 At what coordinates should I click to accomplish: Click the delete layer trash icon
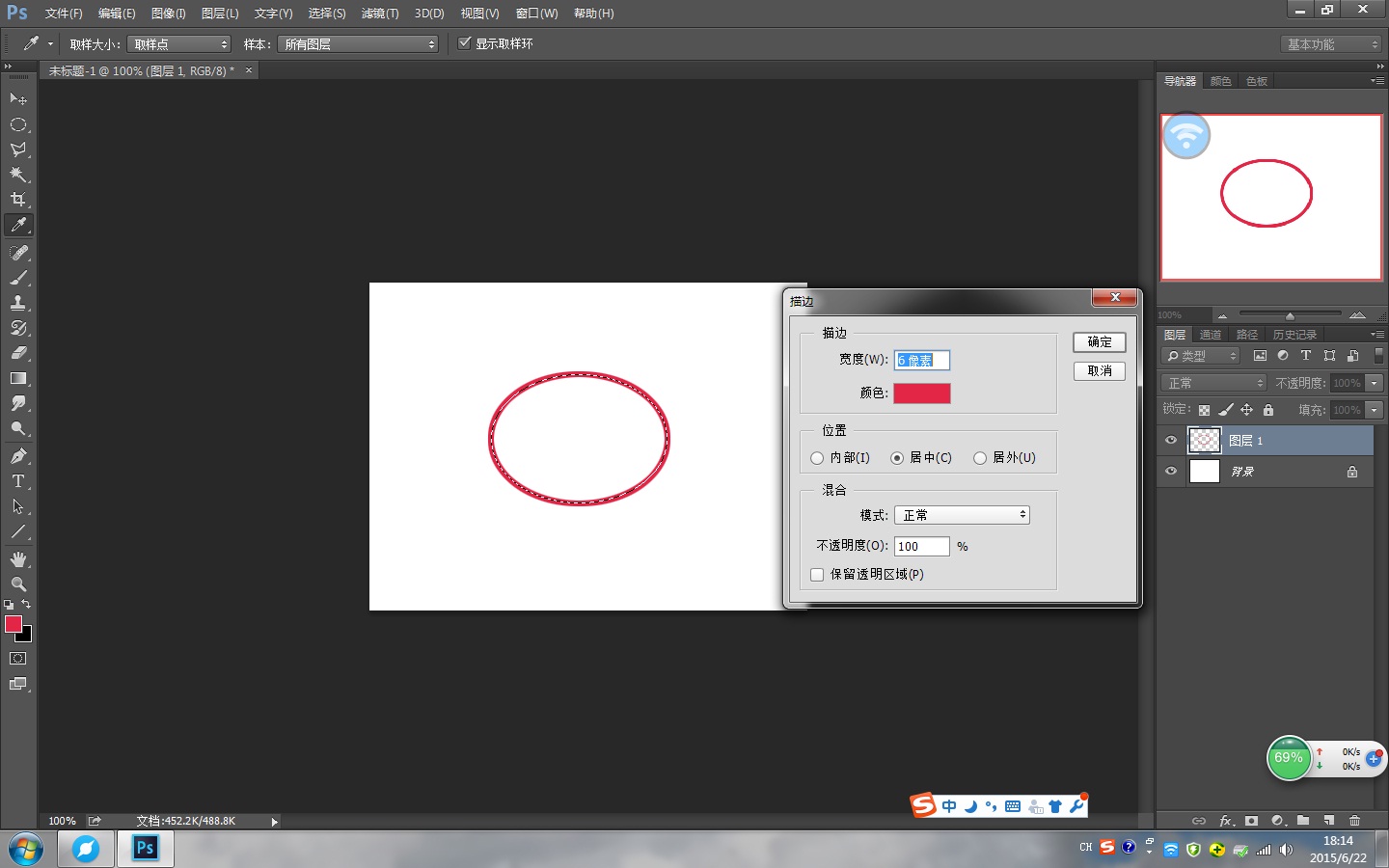[x=1355, y=821]
